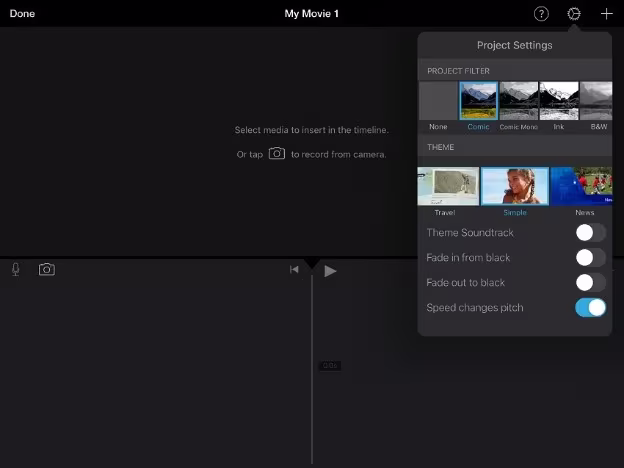Viewport: 624px width, 468px height.
Task: Enable Fade out to black
Action: click(x=591, y=283)
